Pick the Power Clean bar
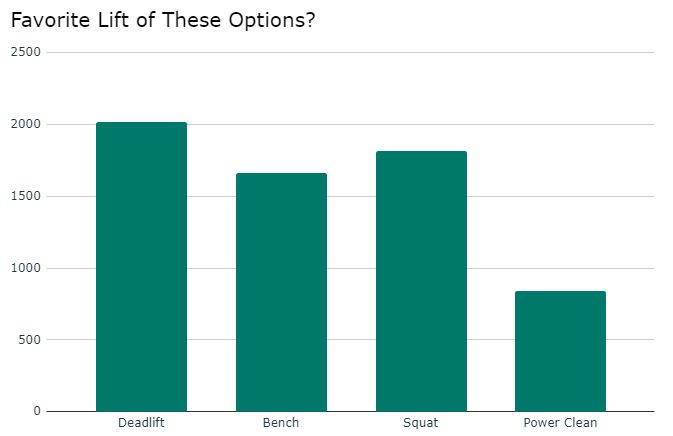The width and height of the screenshot is (673, 436). click(x=560, y=351)
